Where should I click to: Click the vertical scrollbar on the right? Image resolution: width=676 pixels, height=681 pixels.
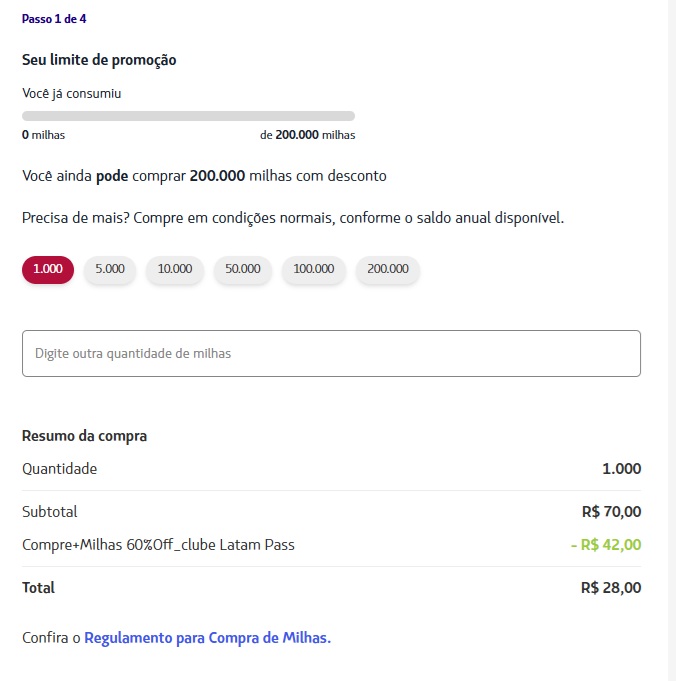pos(672,340)
